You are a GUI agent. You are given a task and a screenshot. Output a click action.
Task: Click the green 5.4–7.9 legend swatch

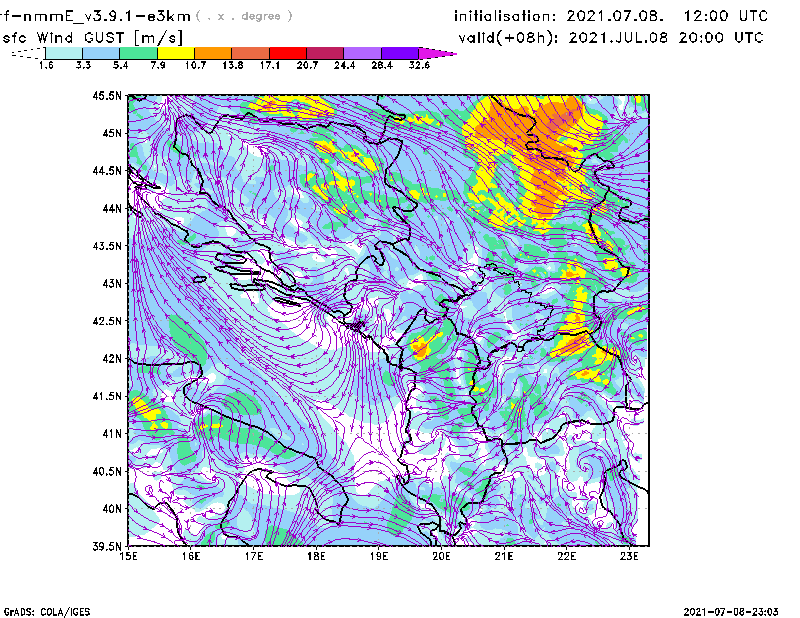138,53
